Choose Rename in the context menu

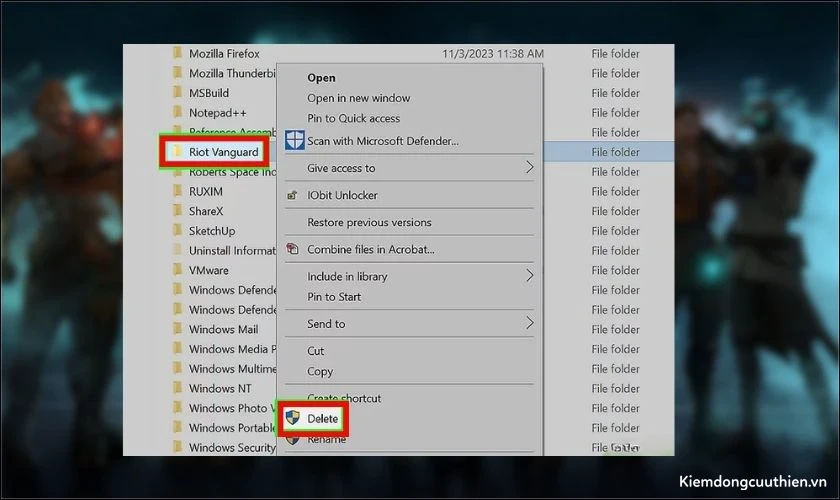(x=326, y=439)
